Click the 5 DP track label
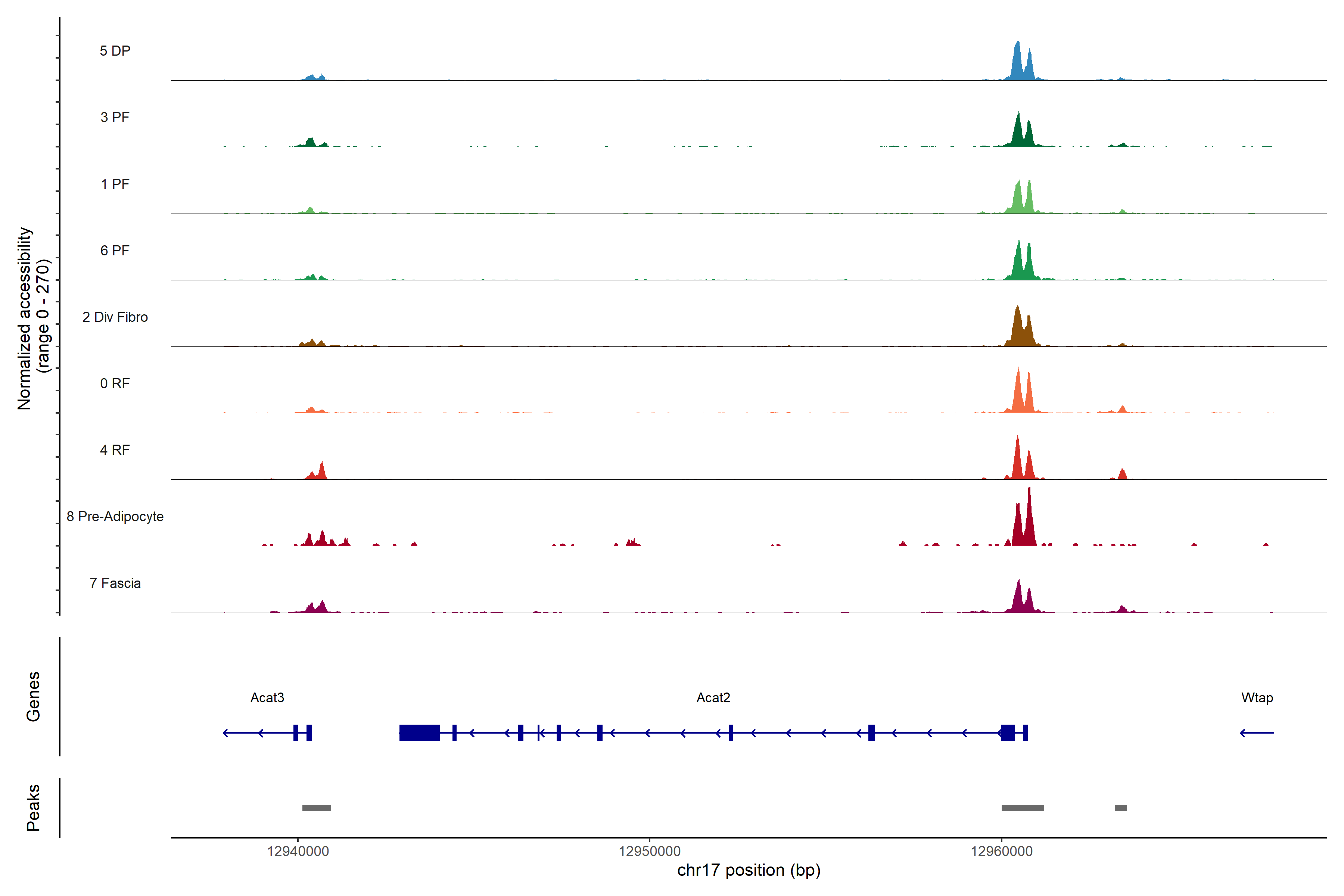The height and width of the screenshot is (896, 1344). 115,51
